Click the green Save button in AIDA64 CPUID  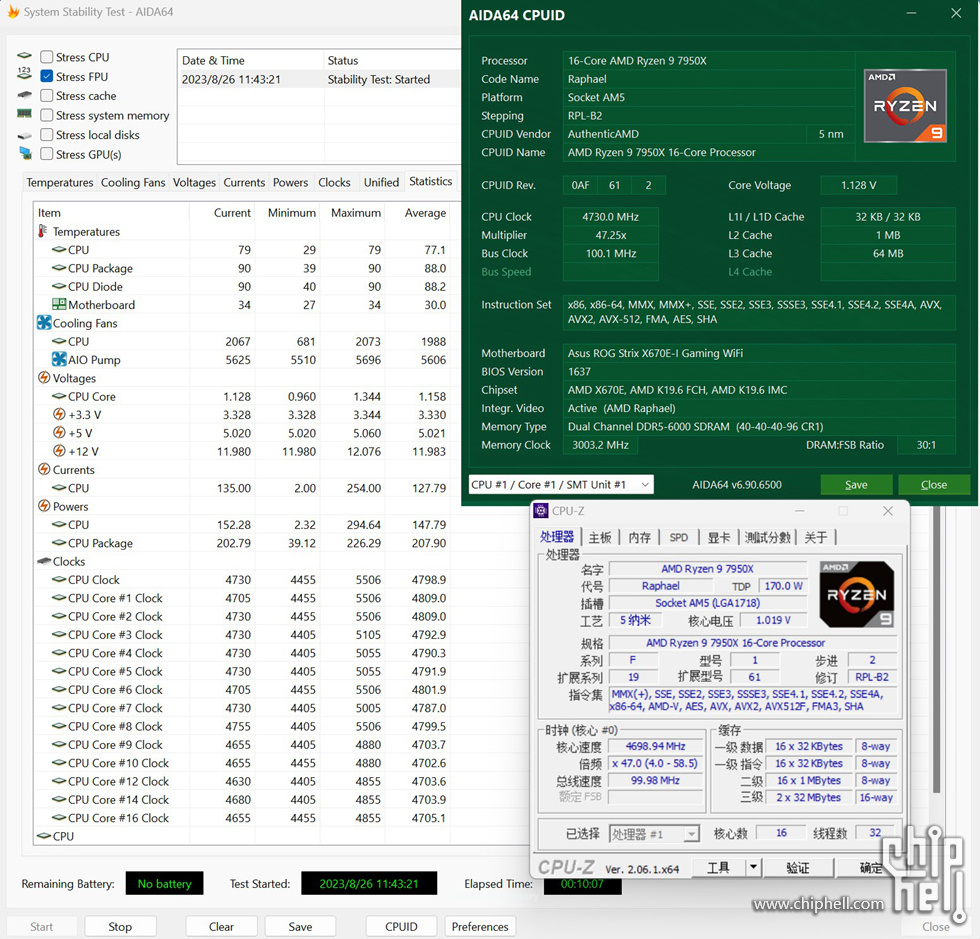tap(856, 485)
